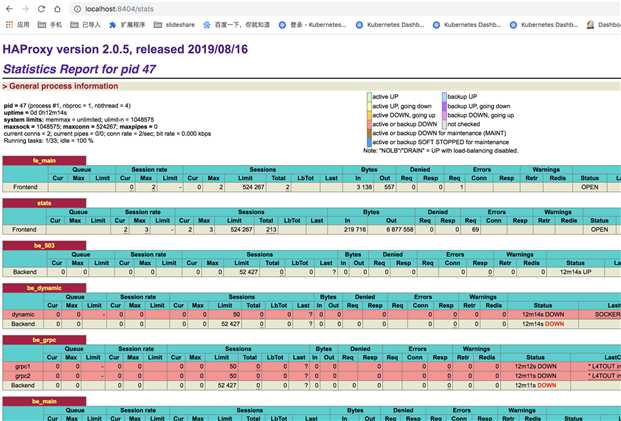Click the Session rate header in fe_main table
The image size is (621, 421).
[x=149, y=170]
